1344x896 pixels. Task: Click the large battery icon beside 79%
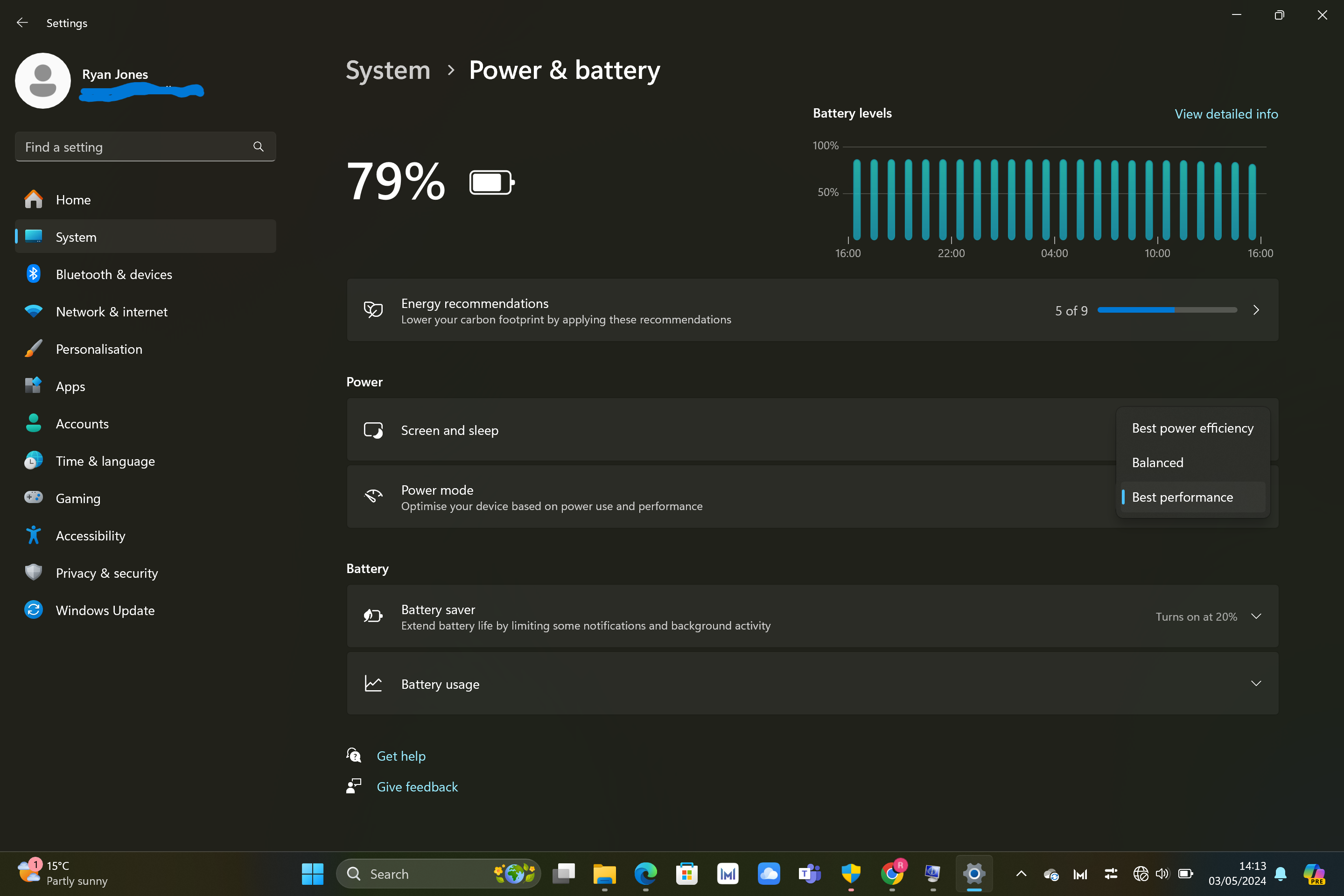point(492,183)
